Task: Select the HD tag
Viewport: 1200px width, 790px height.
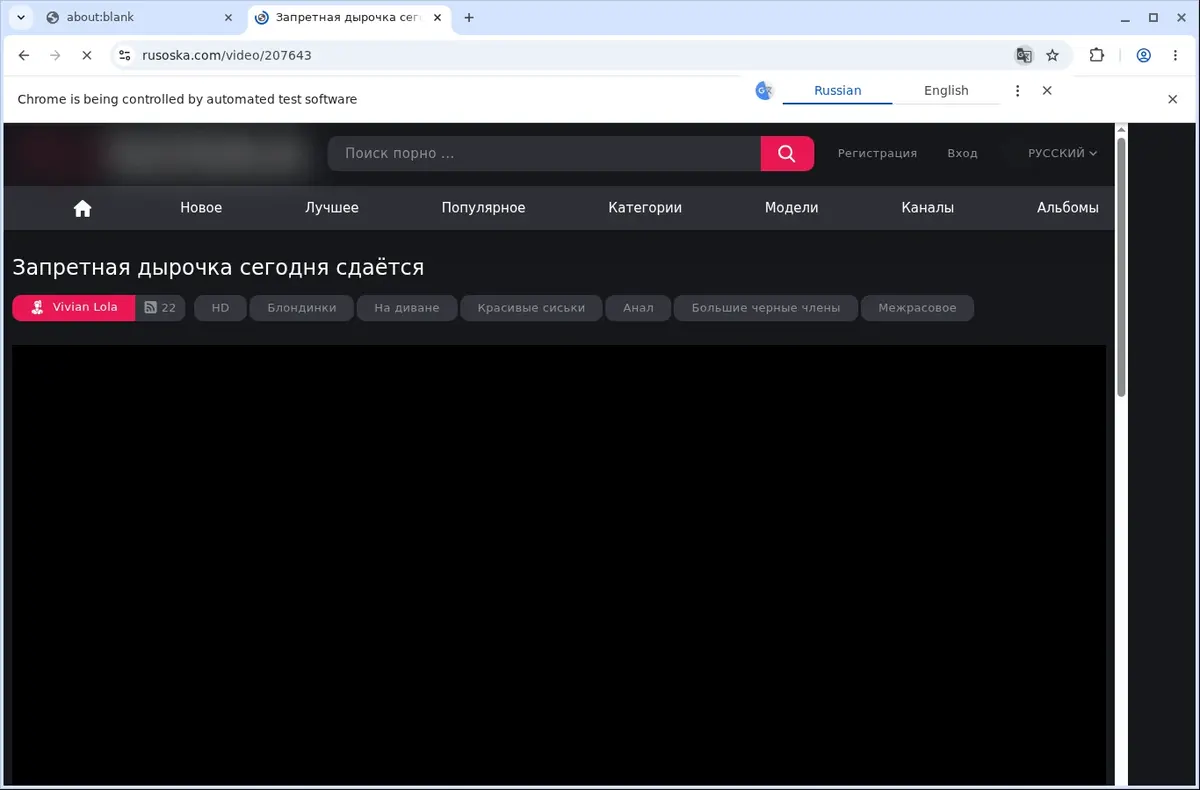Action: 220,308
